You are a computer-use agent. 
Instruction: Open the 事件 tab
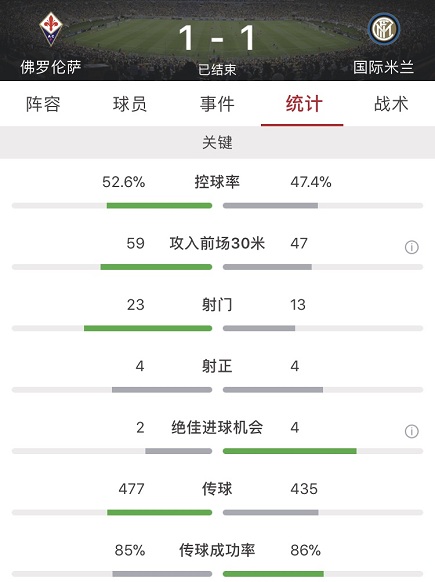click(x=217, y=104)
